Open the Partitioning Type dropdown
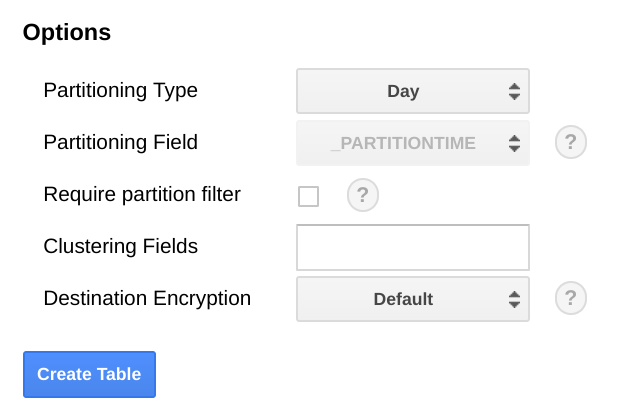This screenshot has width=628, height=412. coord(412,91)
